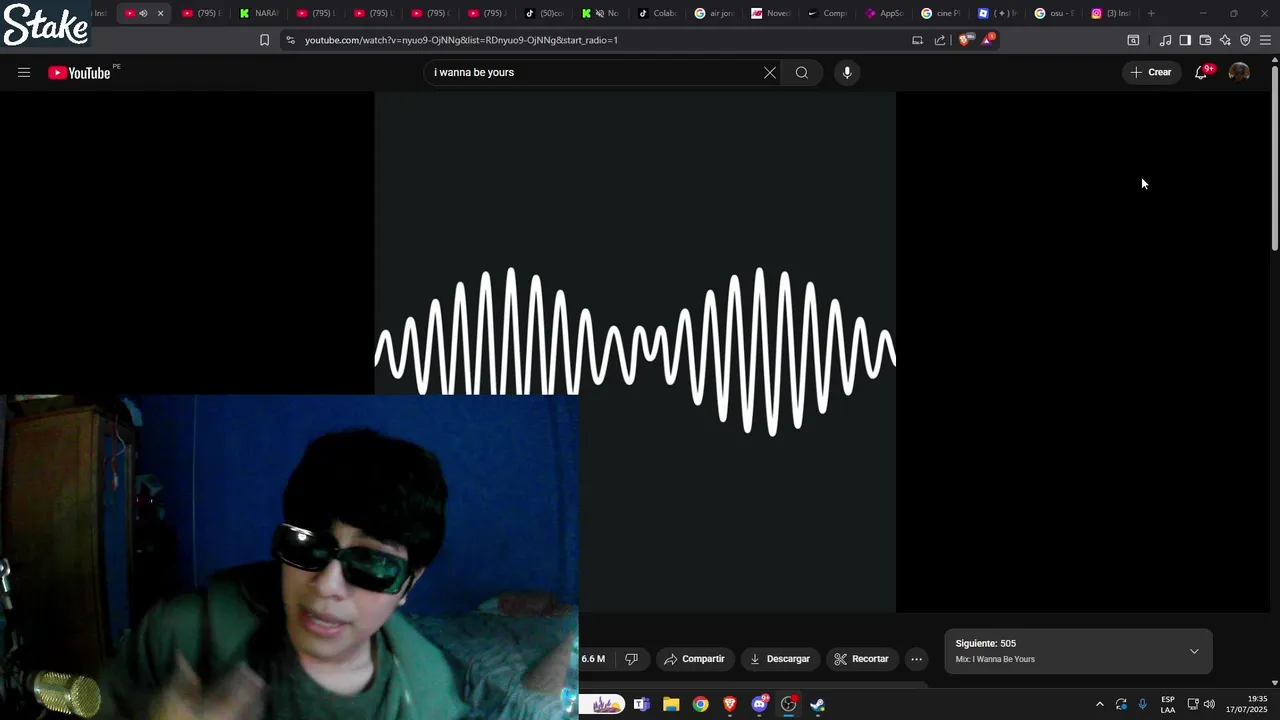This screenshot has width=1280, height=720.
Task: Clear the search text with the X
Action: point(770,72)
